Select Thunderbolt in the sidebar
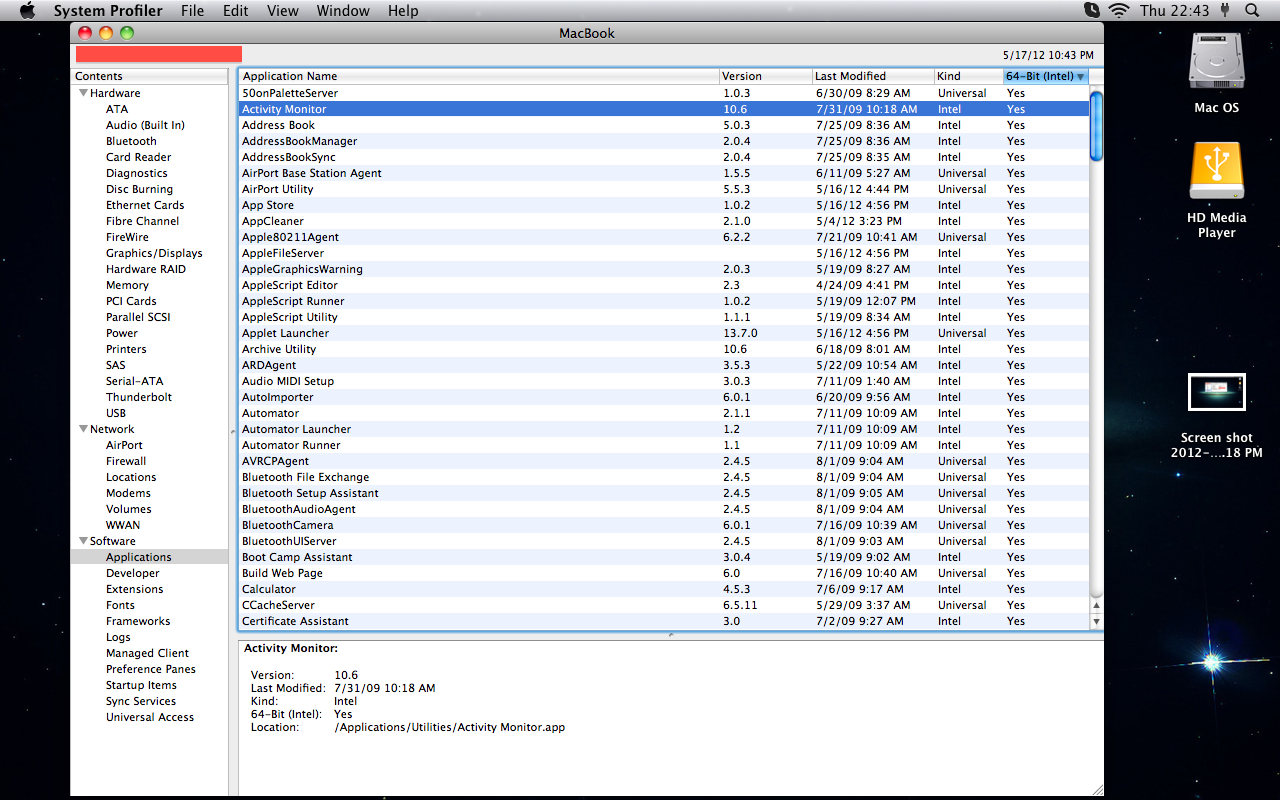 point(139,397)
